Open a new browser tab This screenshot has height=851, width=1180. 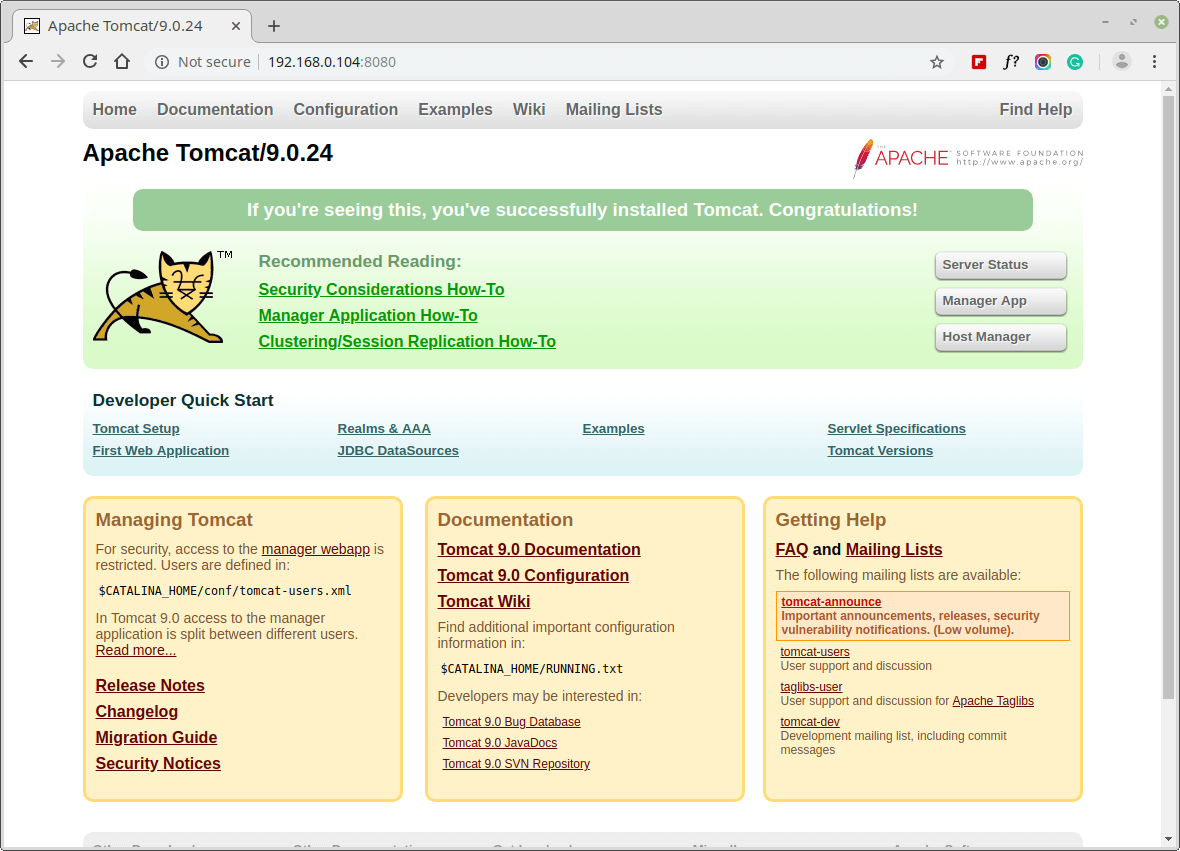(273, 25)
